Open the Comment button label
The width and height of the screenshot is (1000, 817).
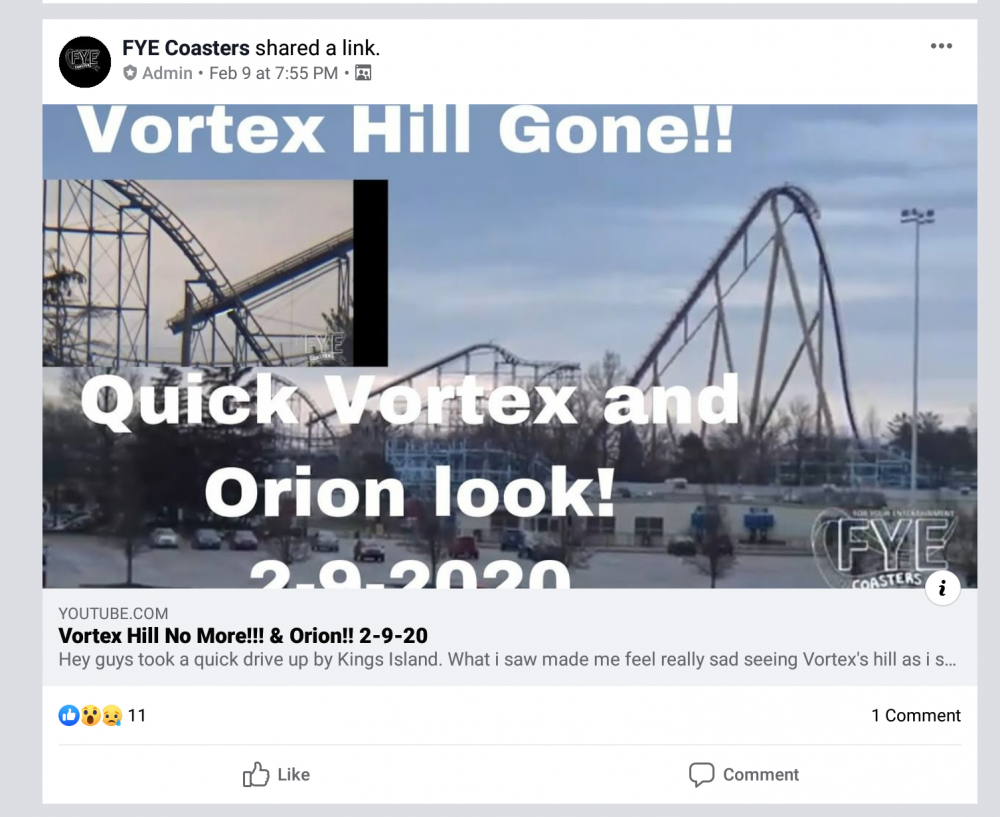click(760, 775)
